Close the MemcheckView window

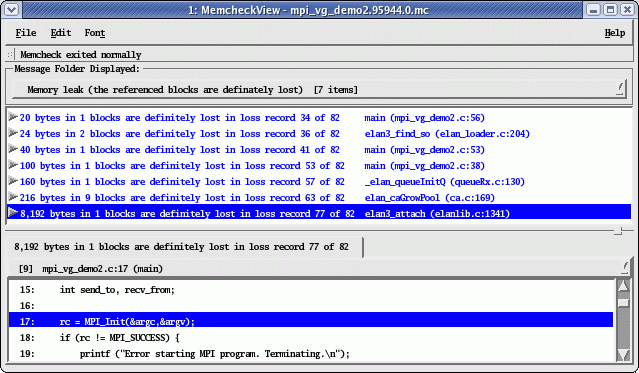627,9
